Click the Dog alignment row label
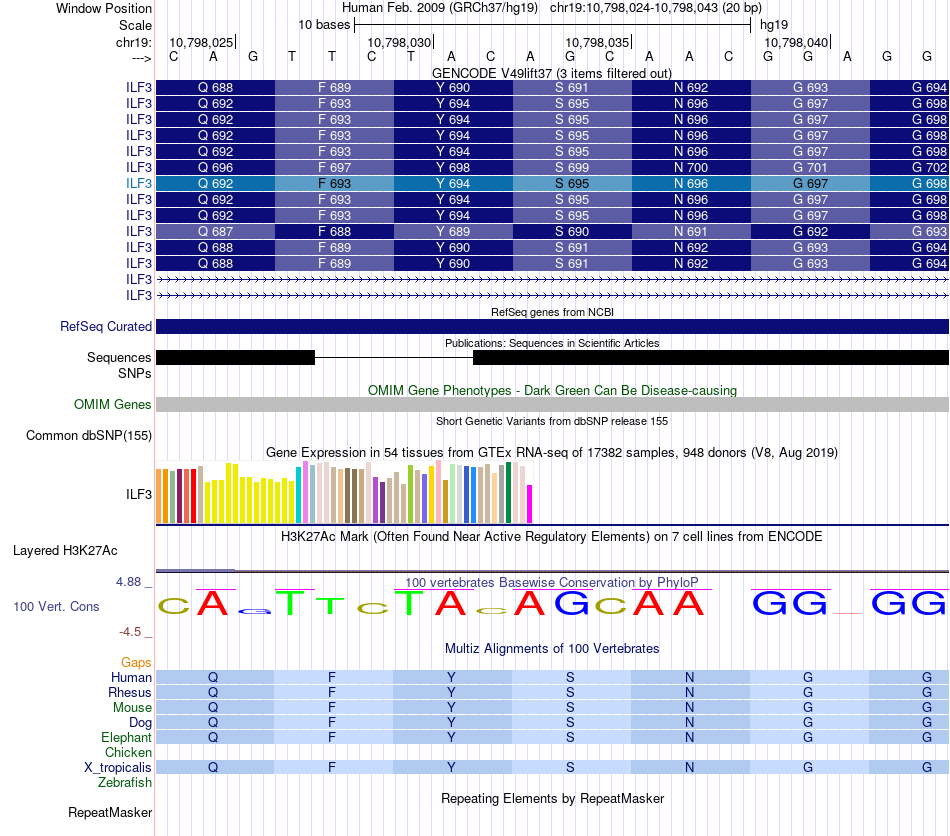The width and height of the screenshot is (950, 836). click(x=140, y=722)
